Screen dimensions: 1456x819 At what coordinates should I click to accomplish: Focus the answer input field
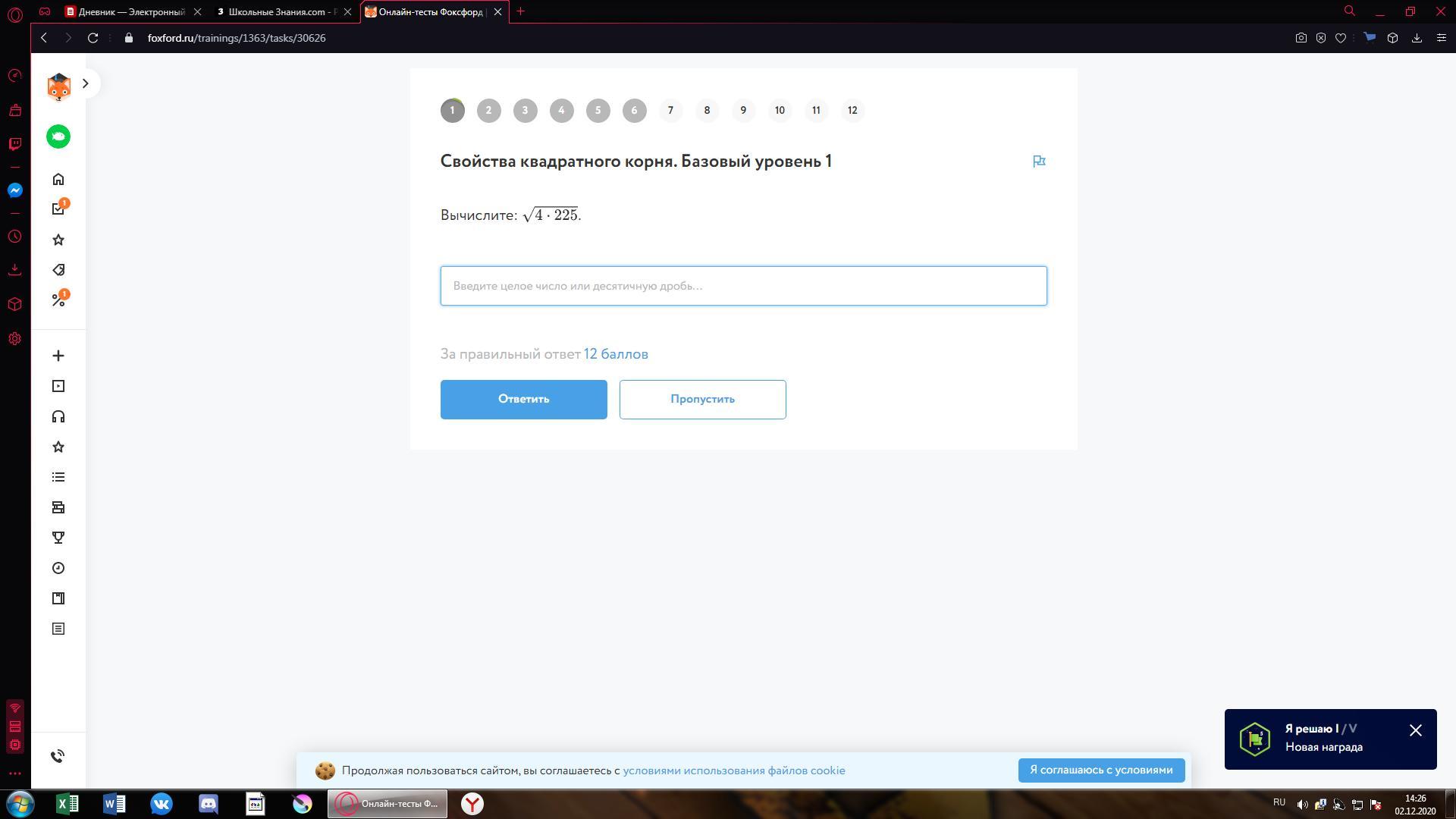point(743,286)
